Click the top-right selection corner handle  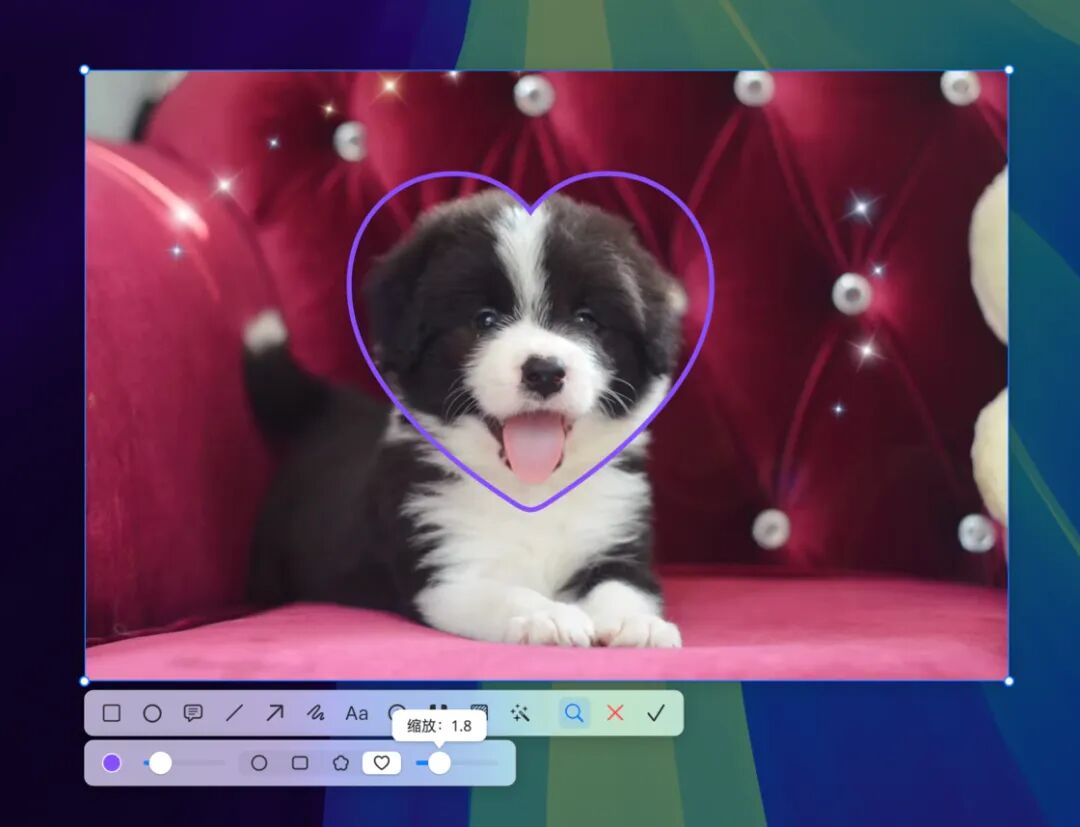coord(1009,70)
